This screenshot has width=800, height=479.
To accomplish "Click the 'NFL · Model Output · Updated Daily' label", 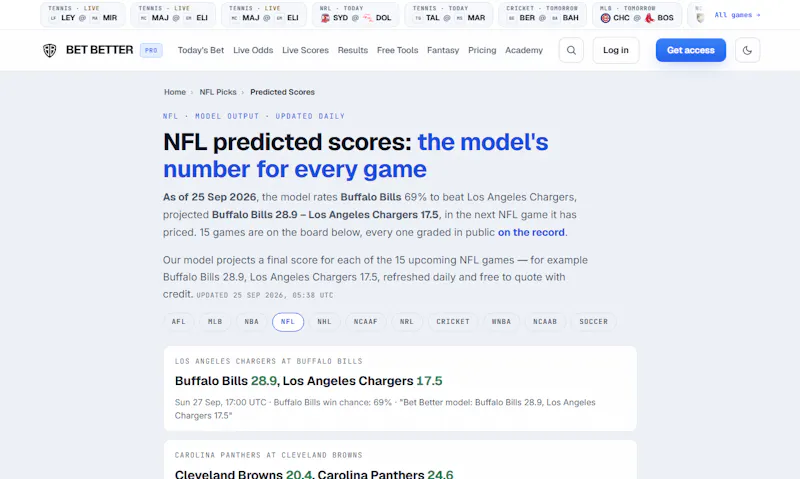I will coord(254,116).
